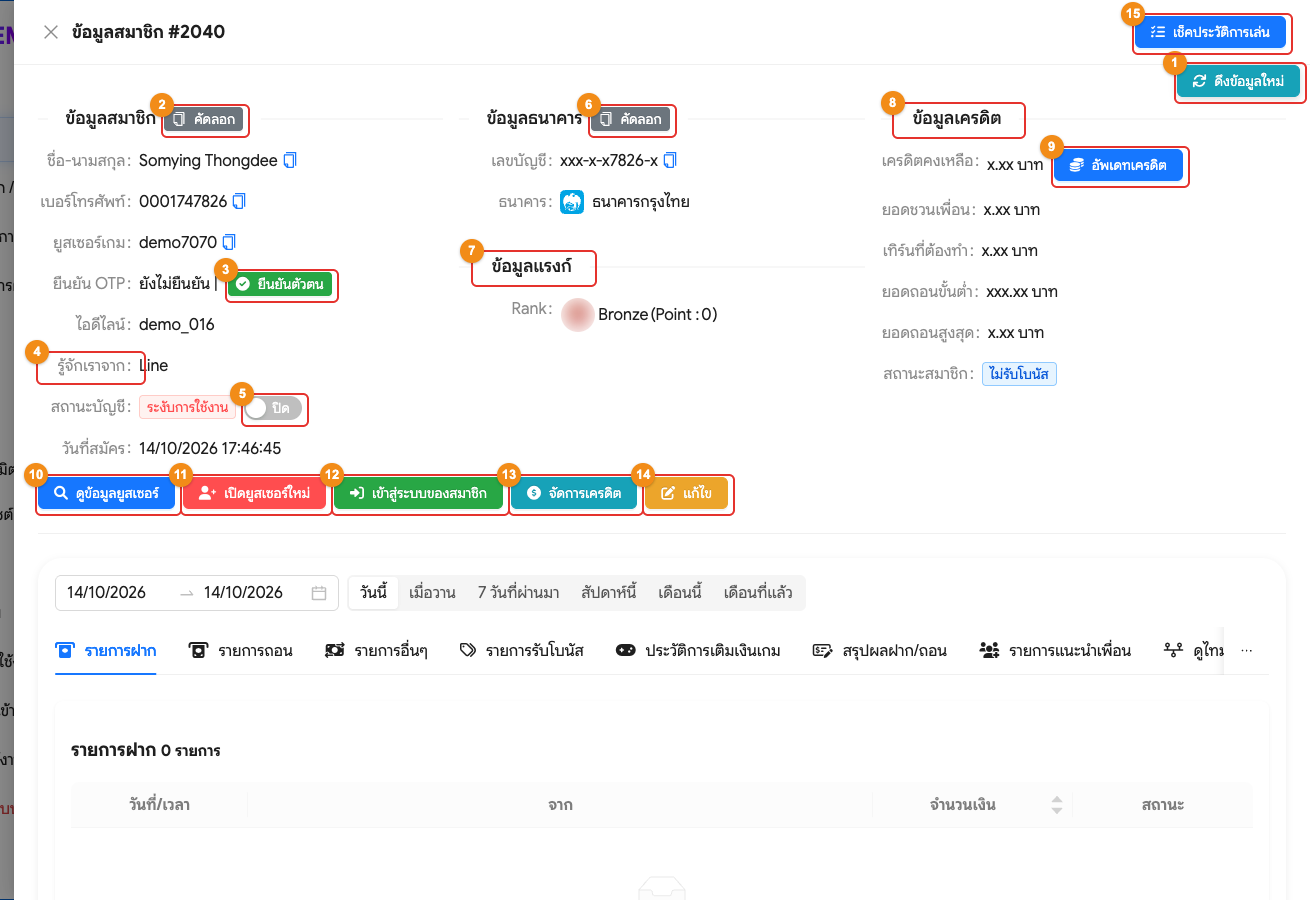
Task: Open เช็คประวัติการเล่น play history
Action: [1210, 32]
